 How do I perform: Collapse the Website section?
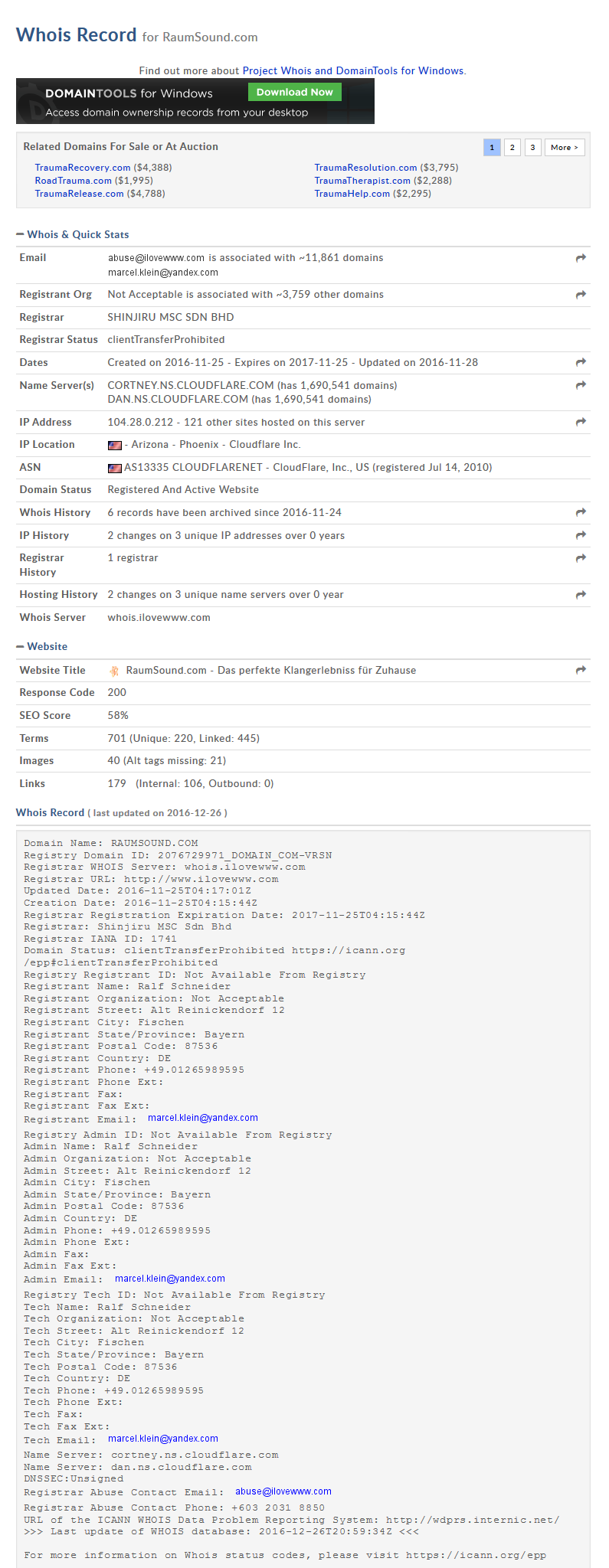[x=20, y=646]
